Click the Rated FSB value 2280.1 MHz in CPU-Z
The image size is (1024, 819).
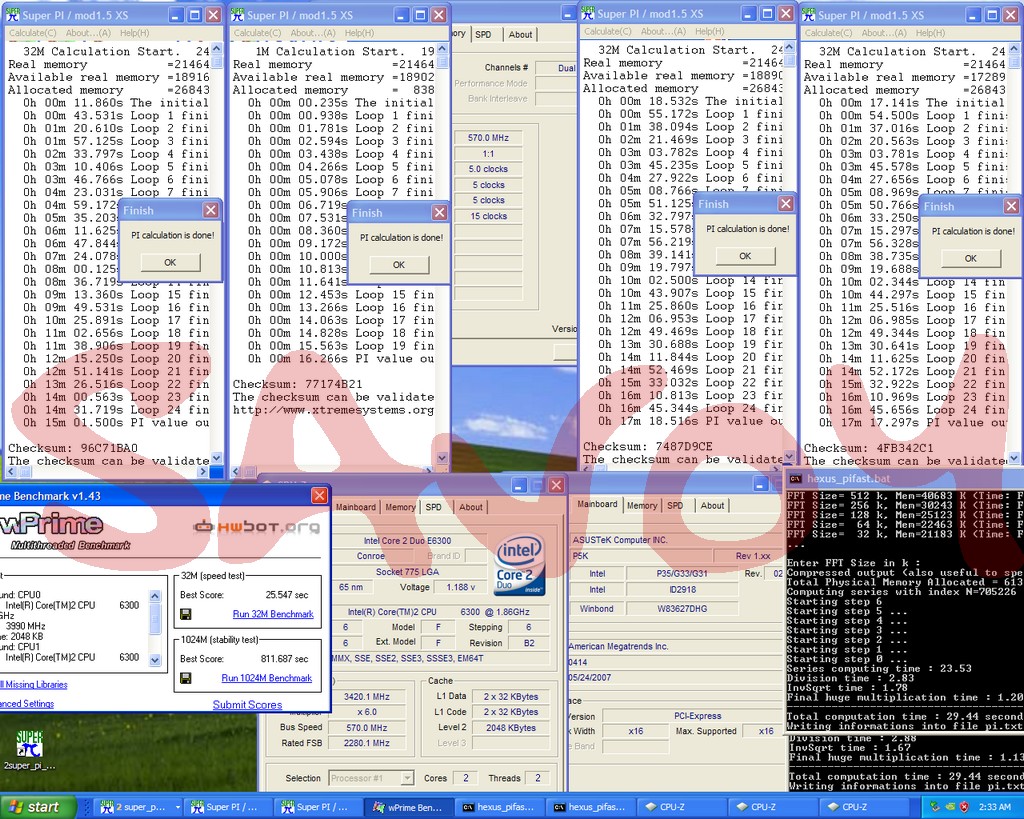367,743
